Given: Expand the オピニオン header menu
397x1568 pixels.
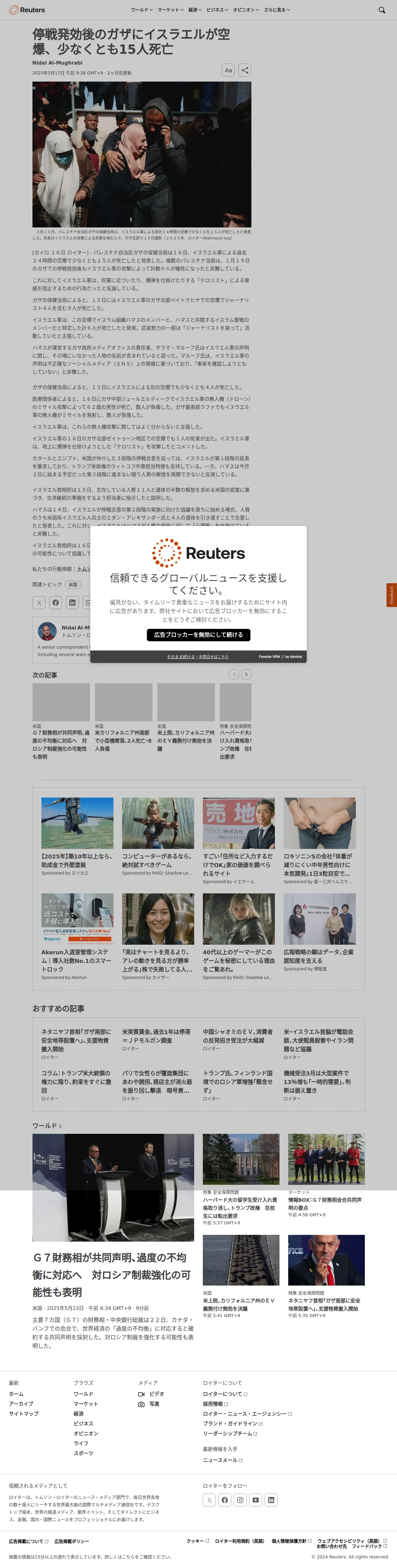Looking at the screenshot, I should click(x=246, y=10).
